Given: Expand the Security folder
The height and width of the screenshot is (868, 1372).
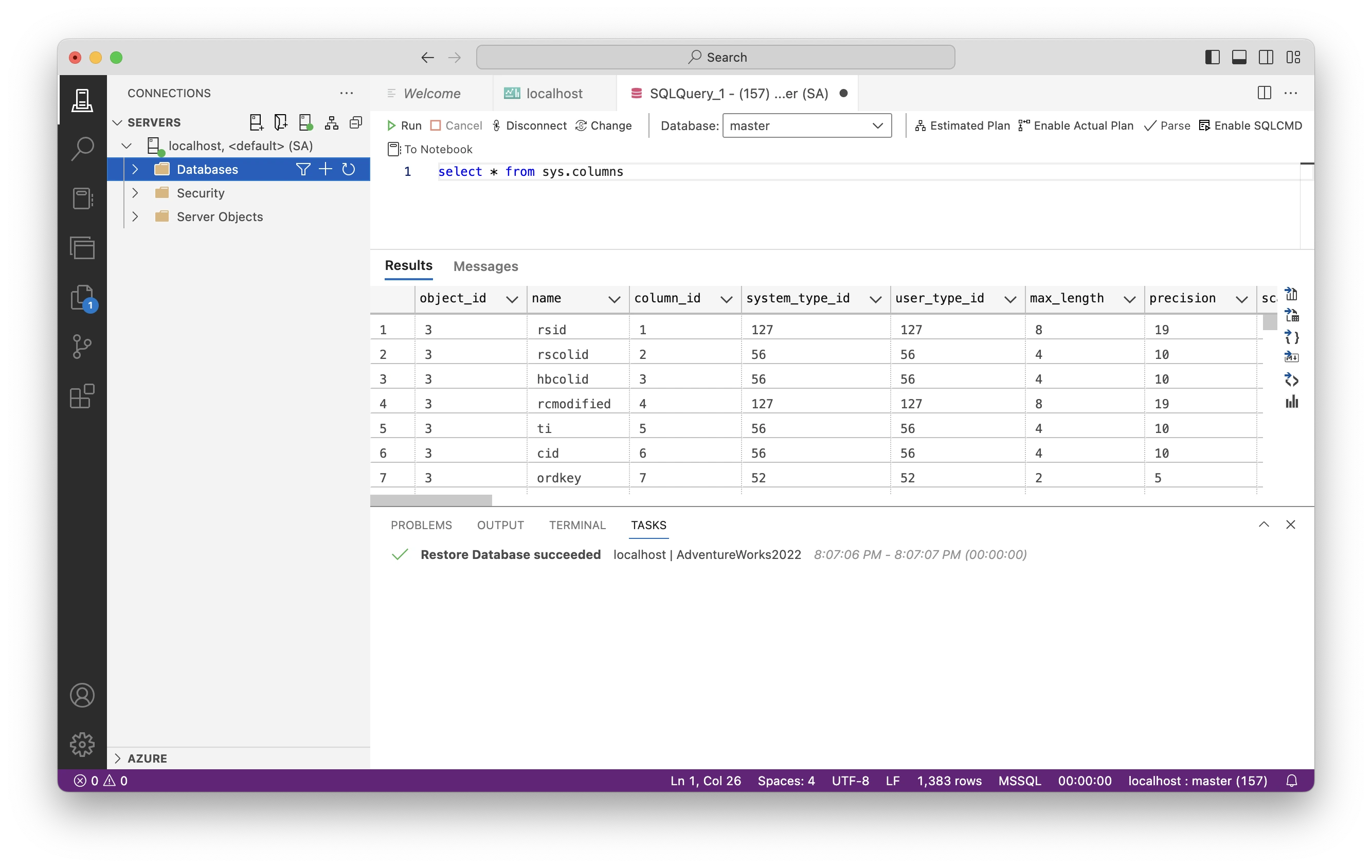Looking at the screenshot, I should pos(135,193).
